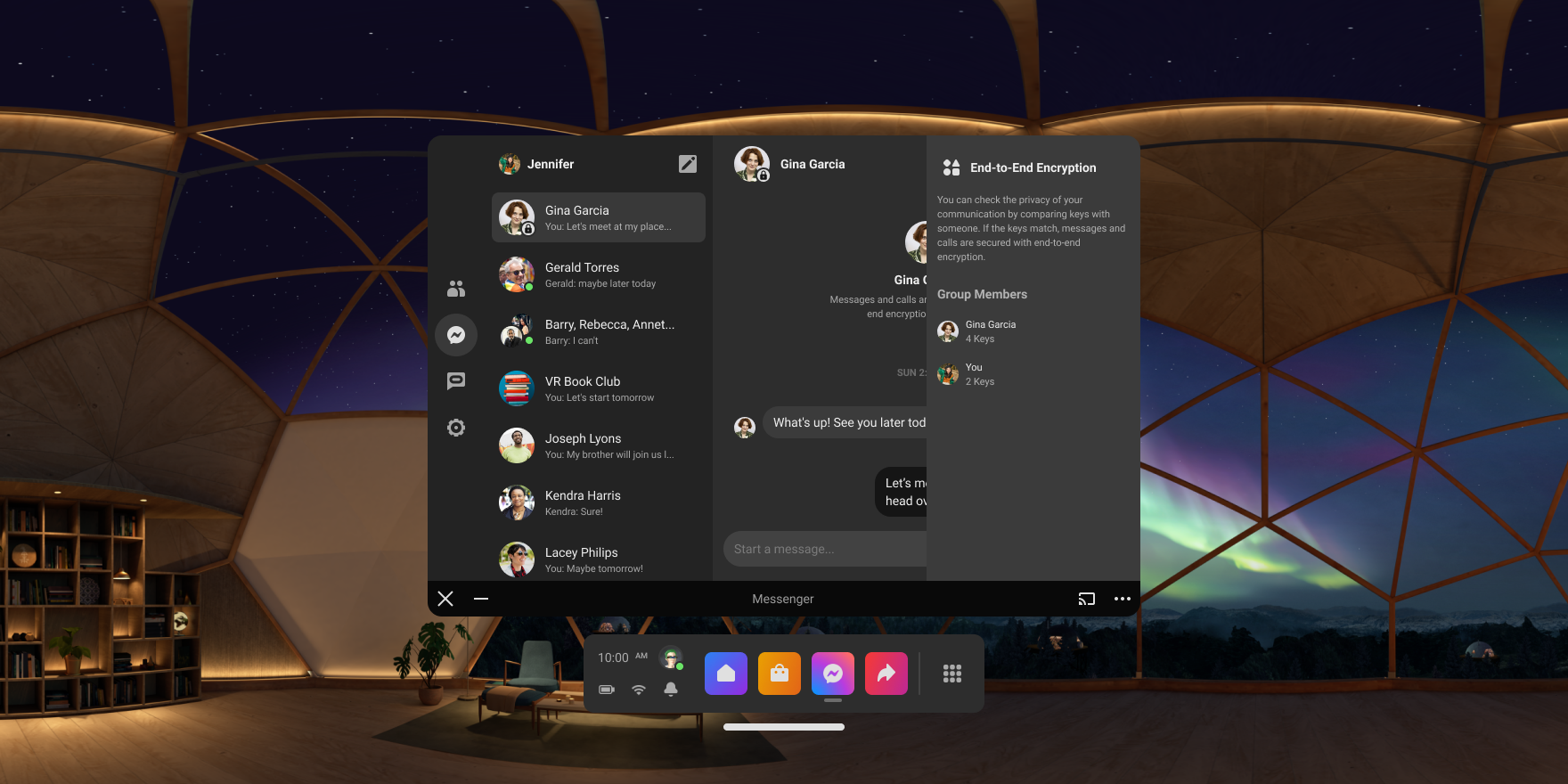This screenshot has width=1568, height=784.
Task: Open the Store app in the dock
Action: (x=780, y=674)
